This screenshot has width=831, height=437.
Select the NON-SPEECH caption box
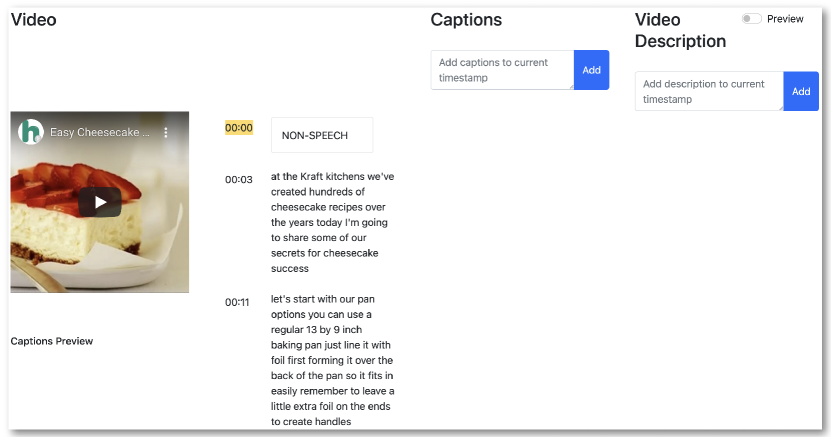[321, 135]
